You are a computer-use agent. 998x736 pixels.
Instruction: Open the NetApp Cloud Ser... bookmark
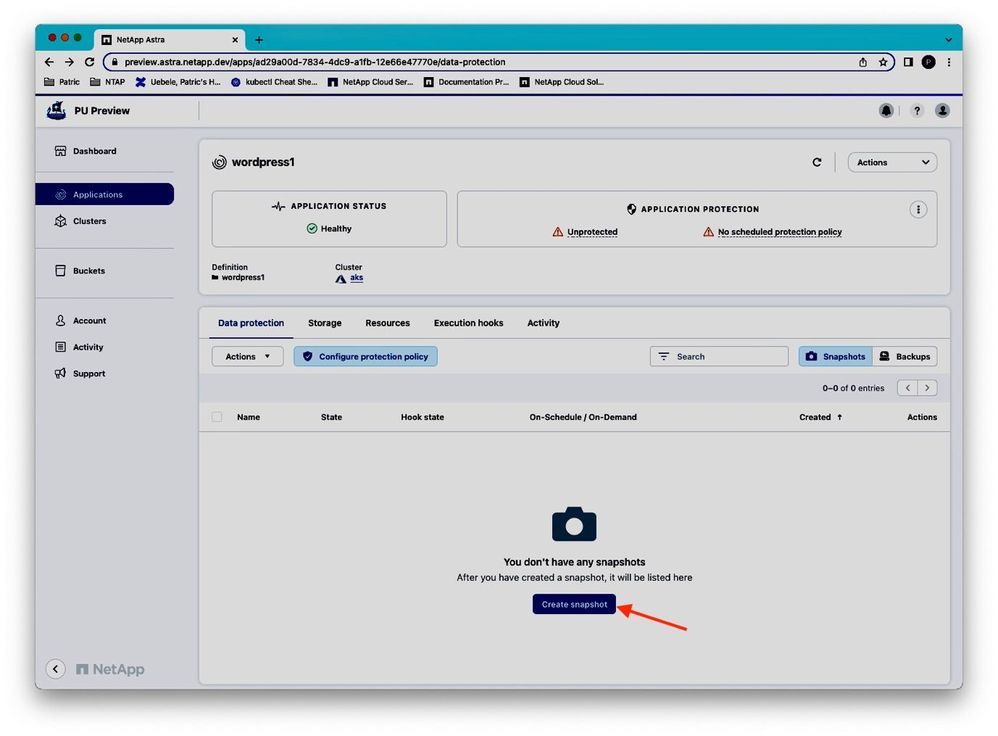(x=370, y=81)
